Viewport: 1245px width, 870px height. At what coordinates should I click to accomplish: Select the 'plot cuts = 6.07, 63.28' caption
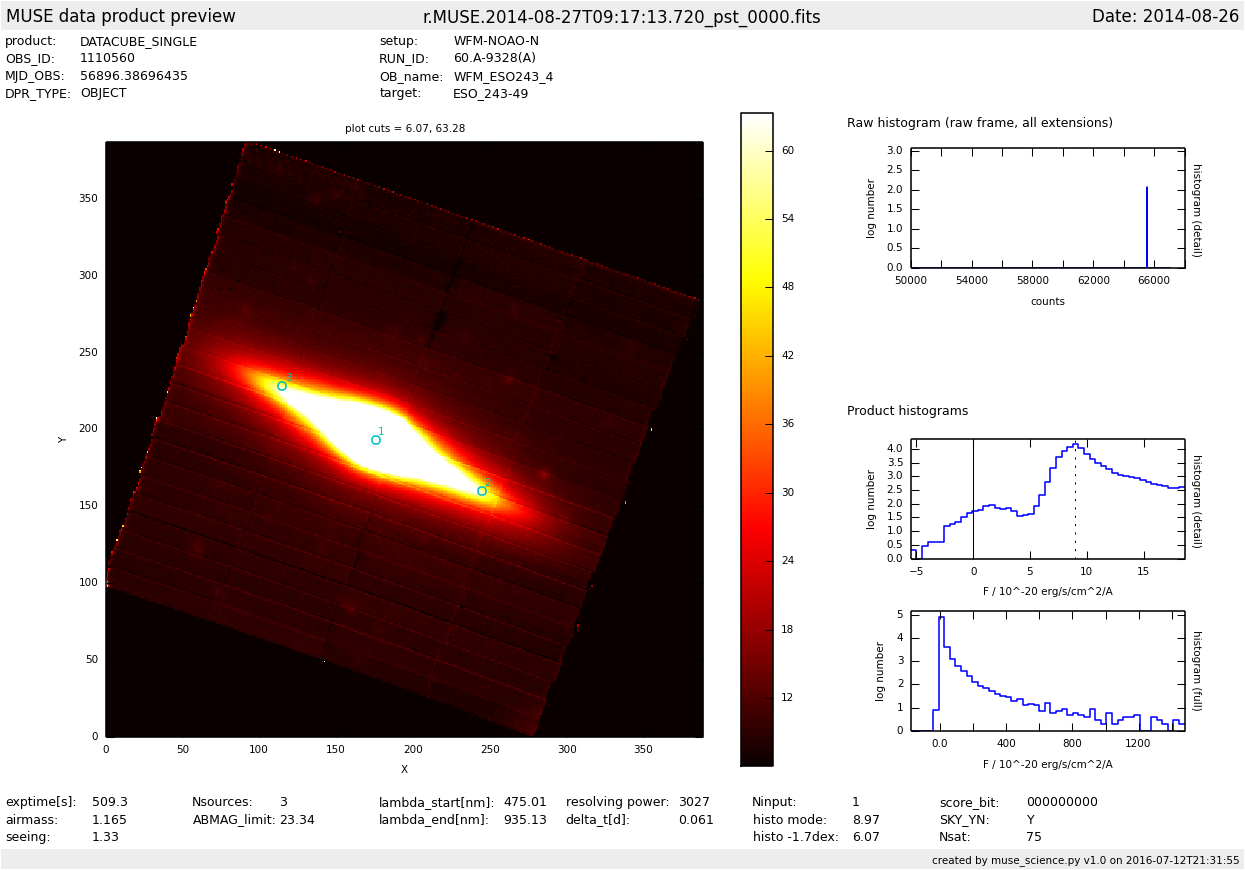(x=405, y=129)
